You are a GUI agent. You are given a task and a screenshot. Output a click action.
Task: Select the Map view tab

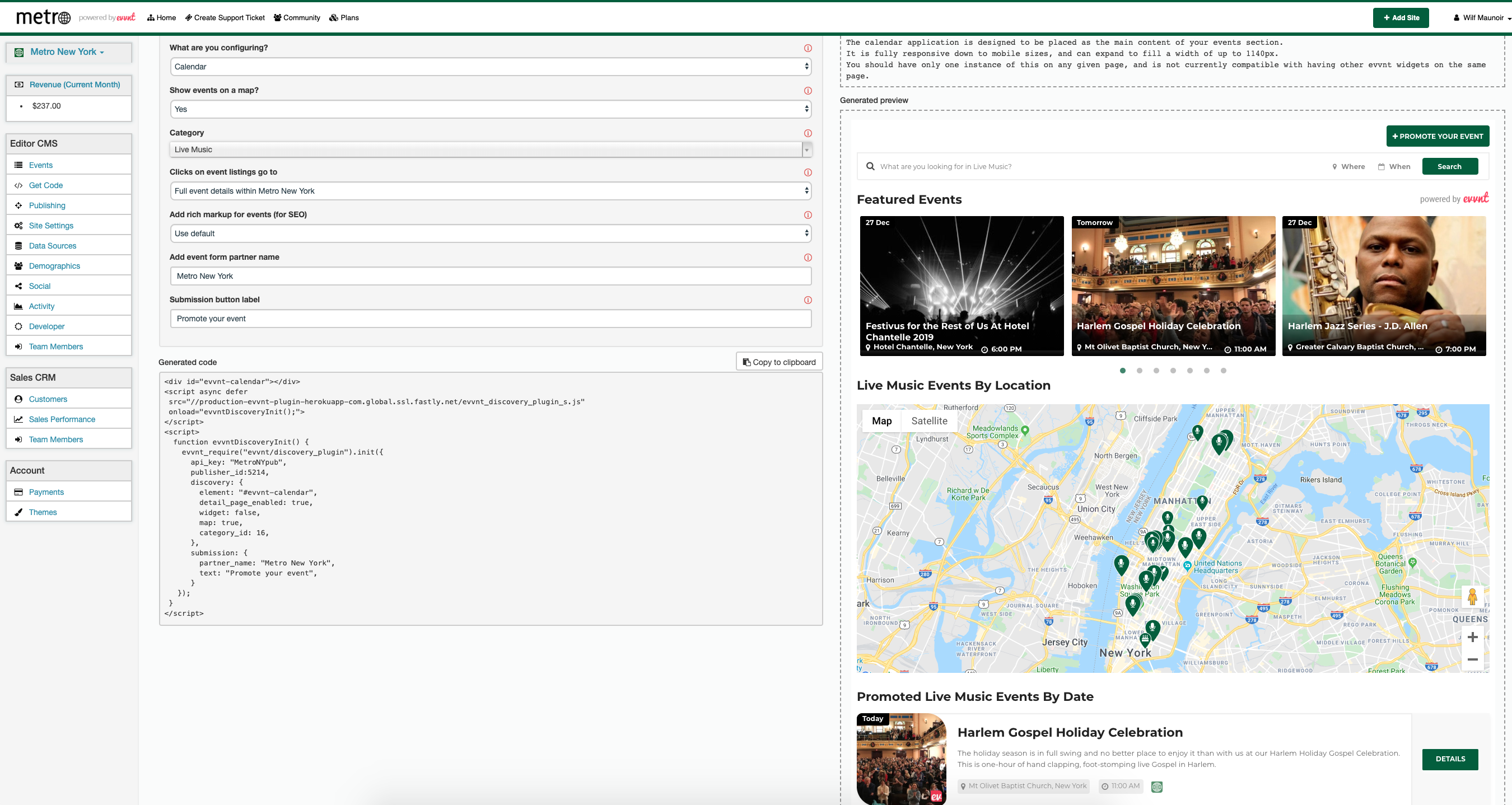click(x=881, y=422)
